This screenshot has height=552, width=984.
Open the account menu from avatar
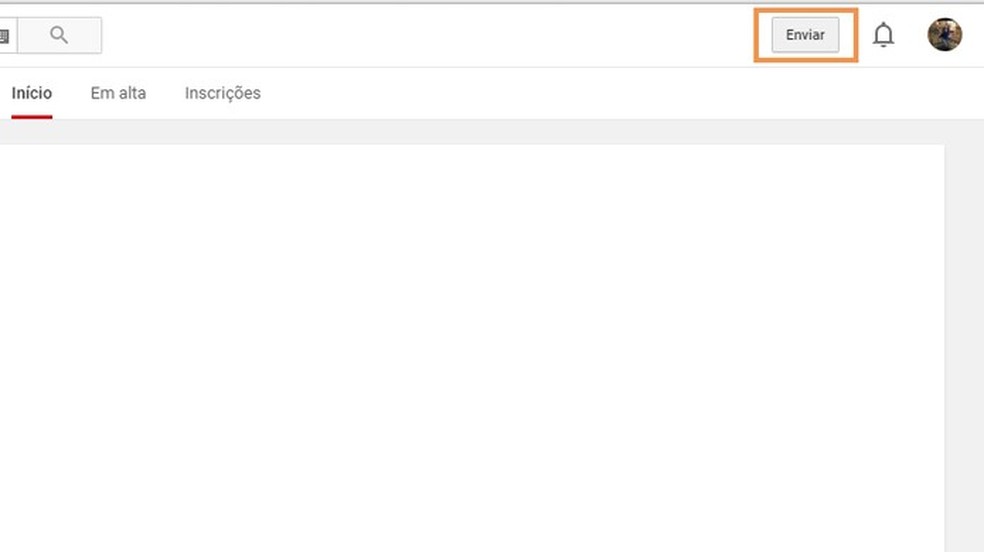click(944, 35)
